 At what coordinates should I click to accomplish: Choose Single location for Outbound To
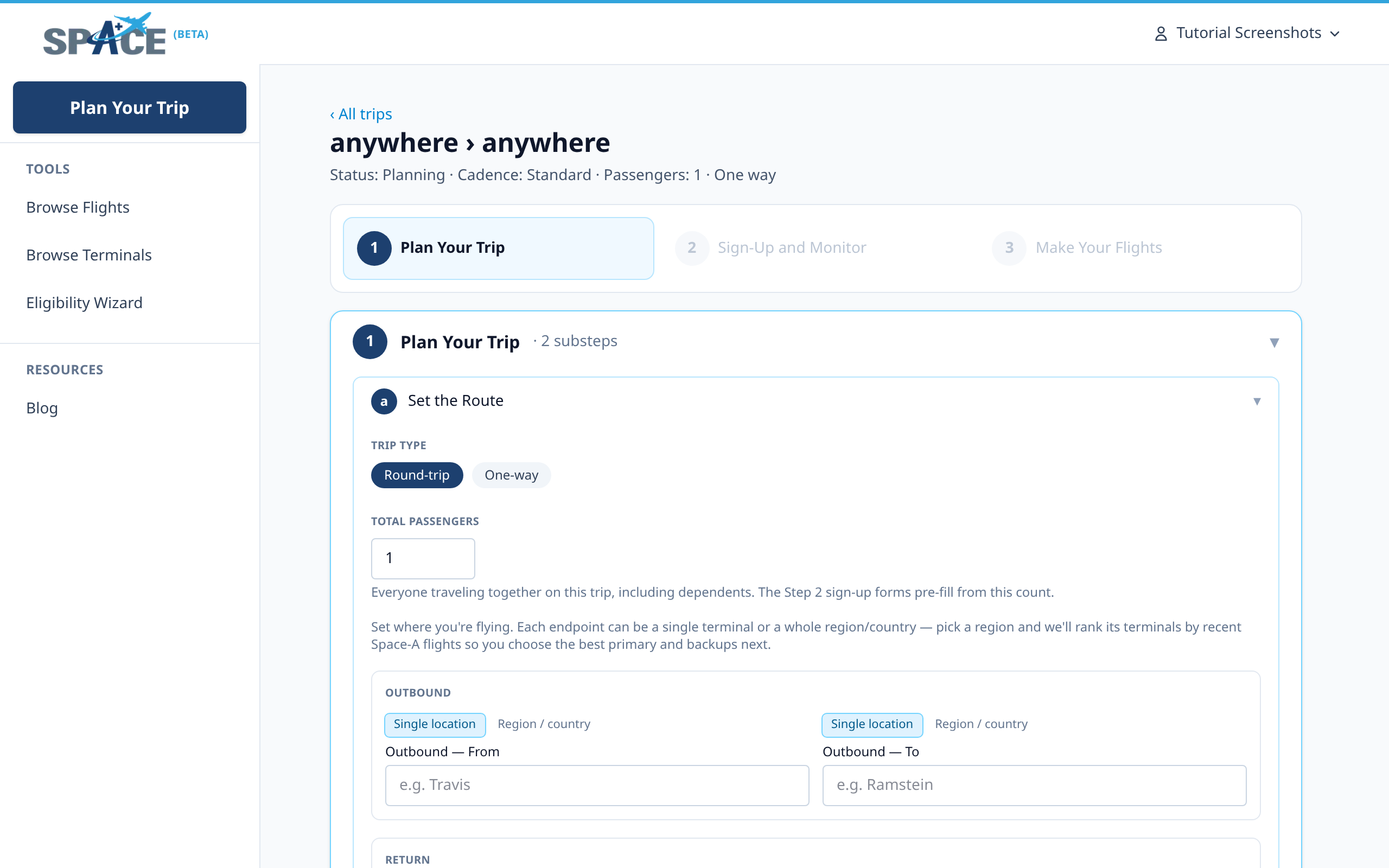[872, 724]
